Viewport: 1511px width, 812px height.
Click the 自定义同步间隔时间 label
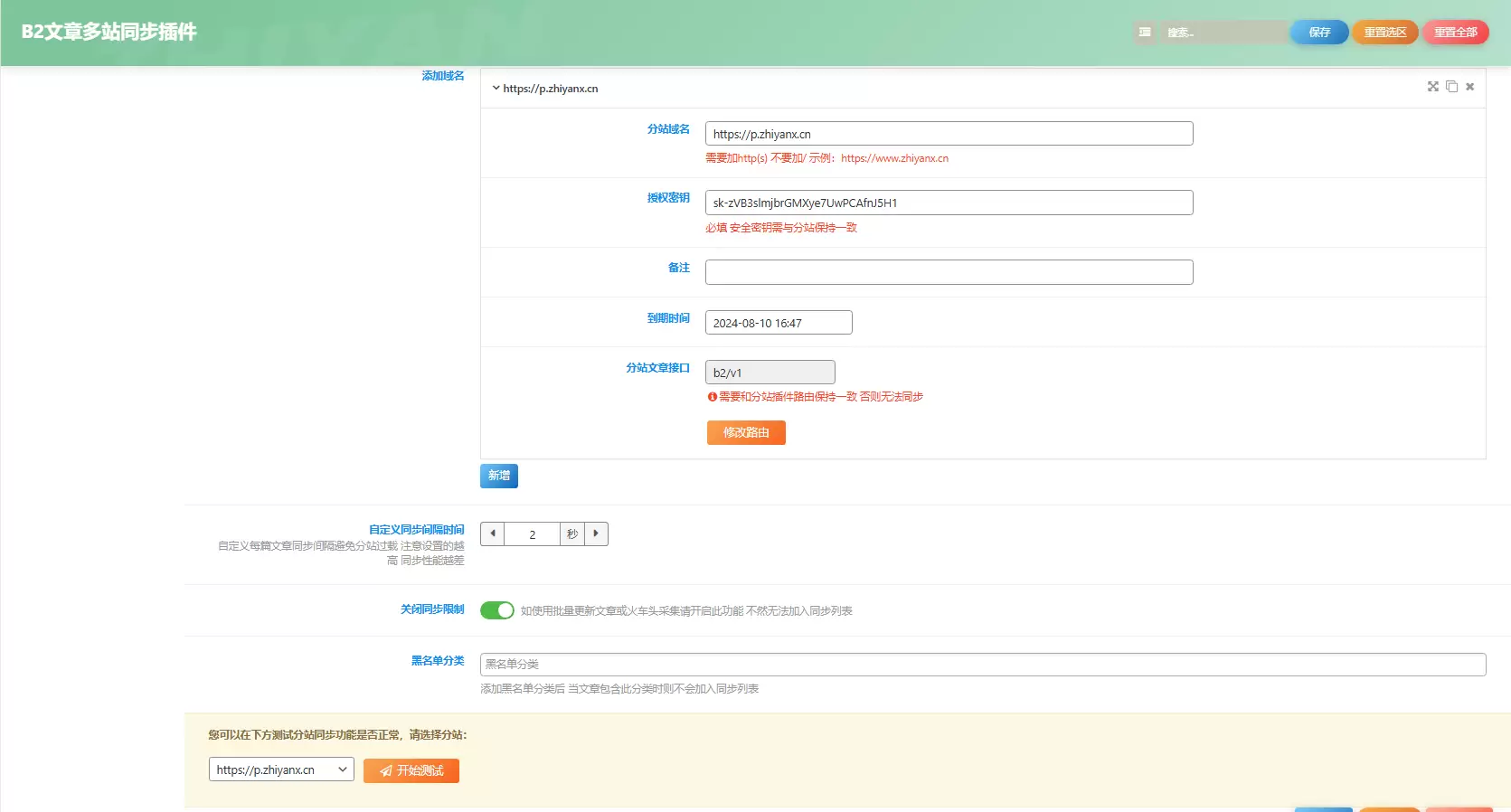coord(416,530)
